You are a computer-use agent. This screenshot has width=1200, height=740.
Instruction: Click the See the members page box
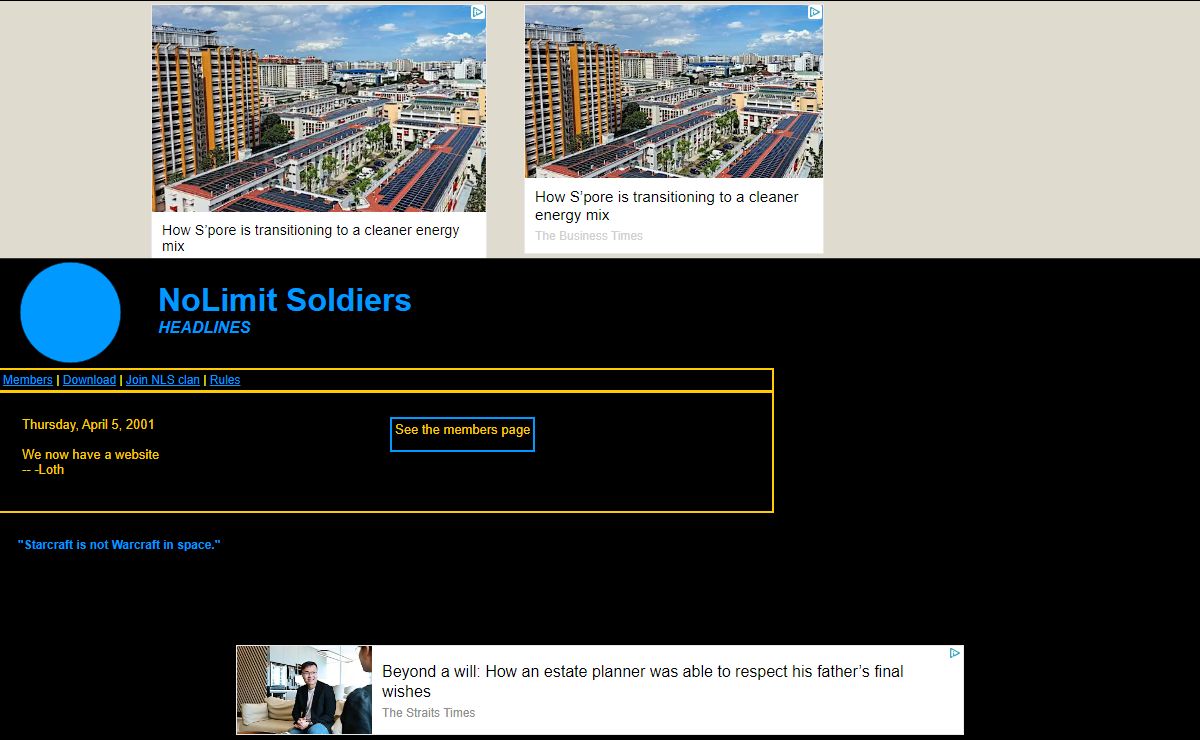(462, 431)
